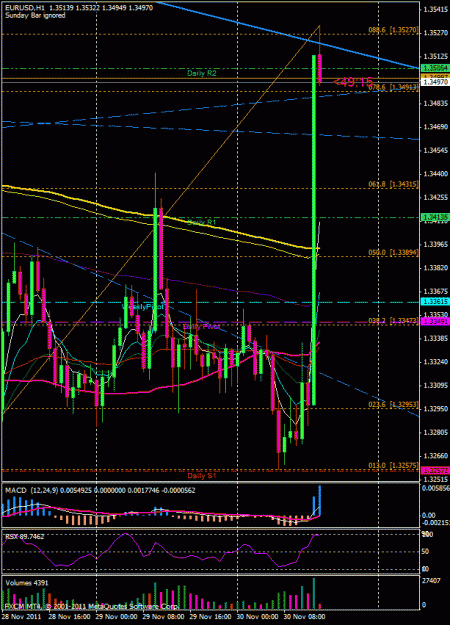Click the <49:15 candle countdown timer

point(353,82)
